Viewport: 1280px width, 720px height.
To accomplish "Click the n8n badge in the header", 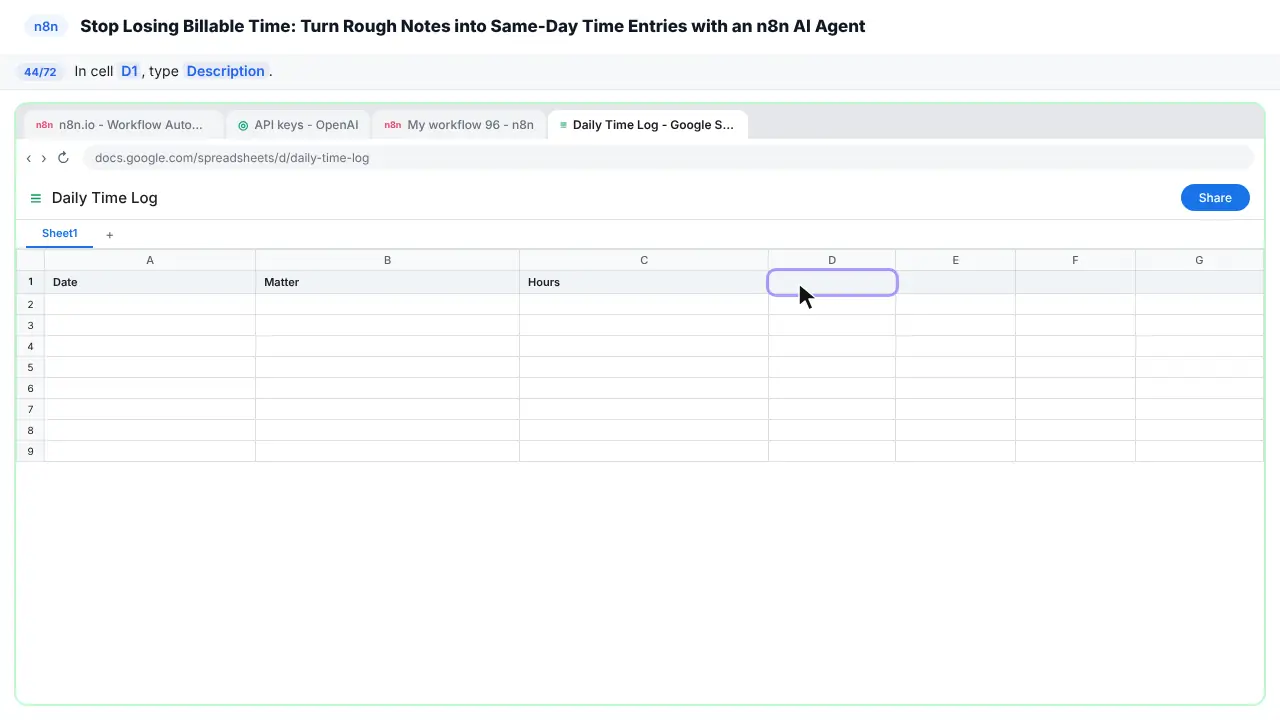I will tap(46, 26).
